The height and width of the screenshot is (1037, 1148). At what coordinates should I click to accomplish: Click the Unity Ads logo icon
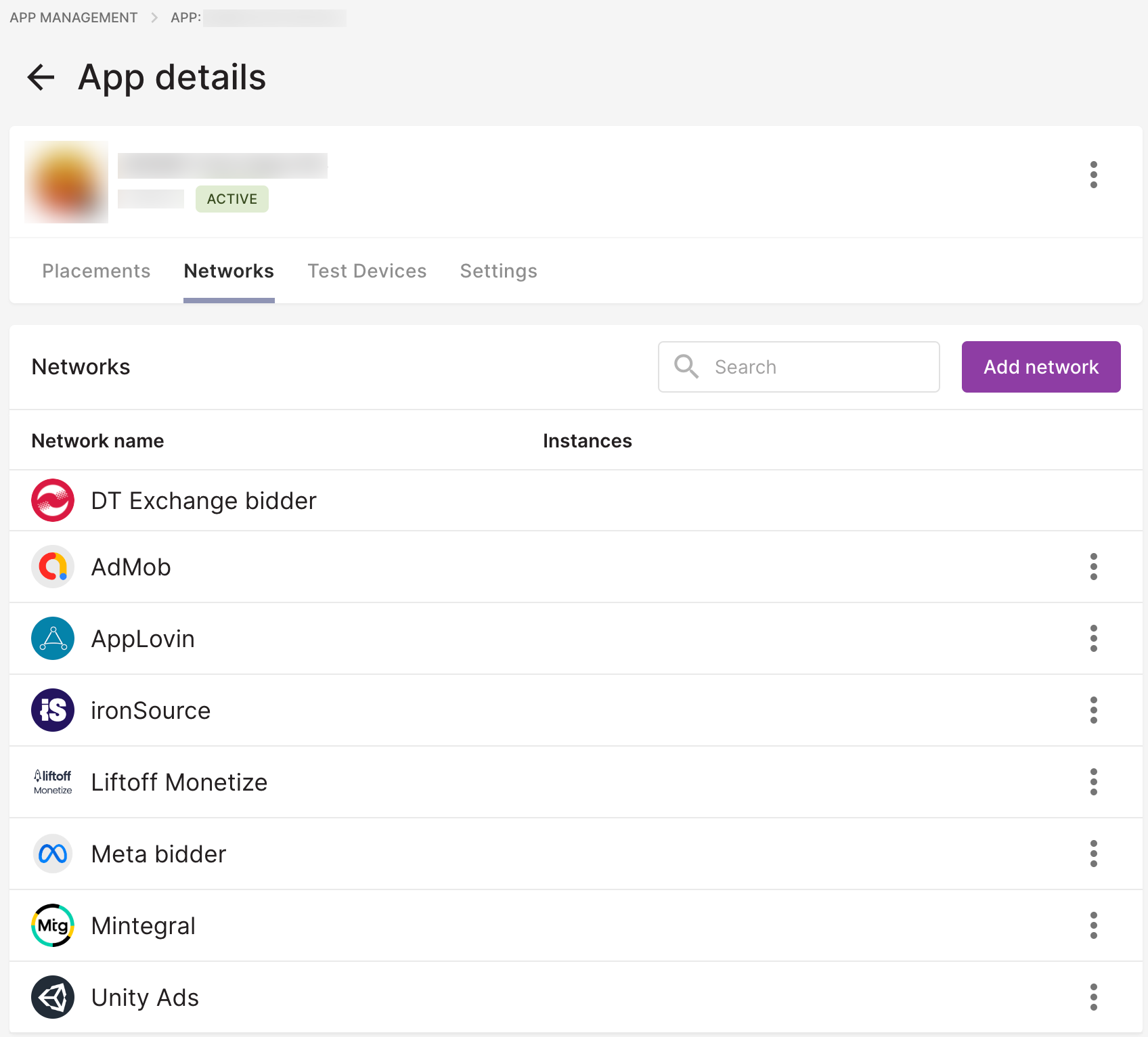pos(53,997)
